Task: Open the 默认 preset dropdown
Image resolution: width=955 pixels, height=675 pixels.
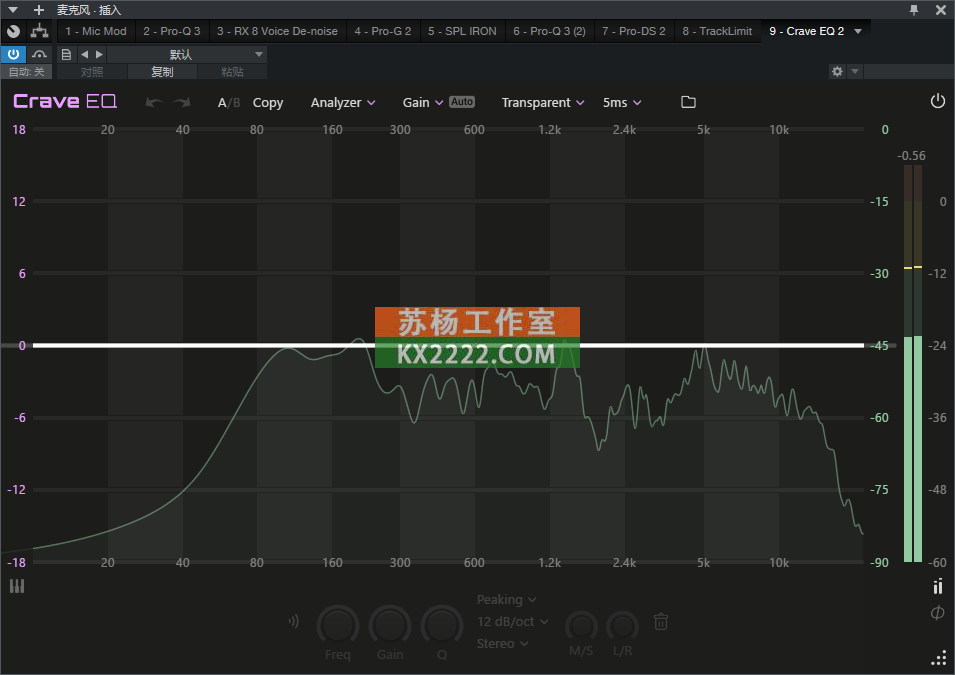Action: (x=187, y=54)
